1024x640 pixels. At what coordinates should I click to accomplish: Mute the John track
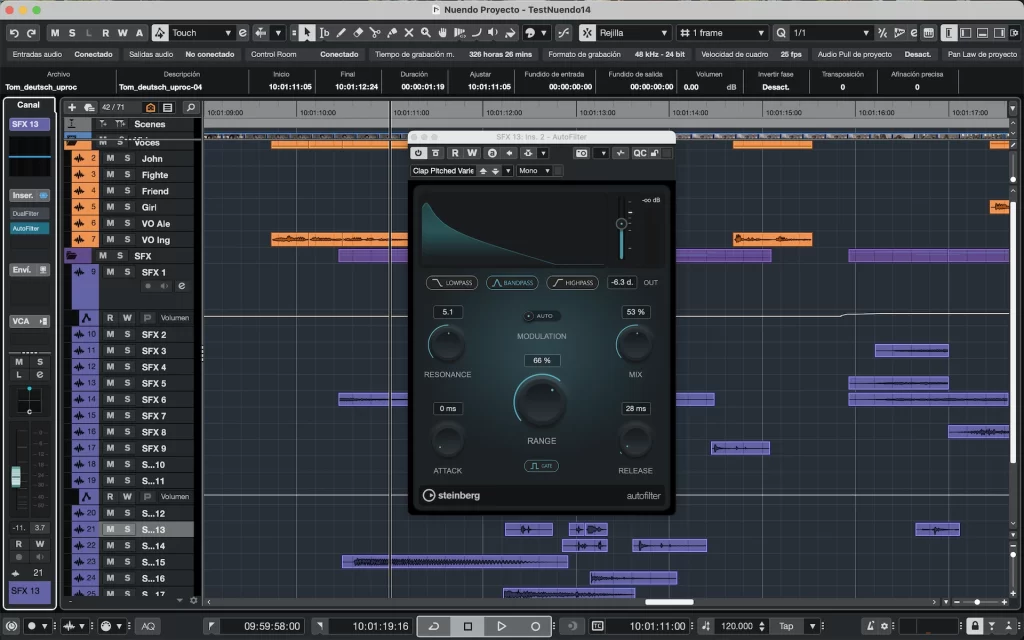[x=111, y=159]
